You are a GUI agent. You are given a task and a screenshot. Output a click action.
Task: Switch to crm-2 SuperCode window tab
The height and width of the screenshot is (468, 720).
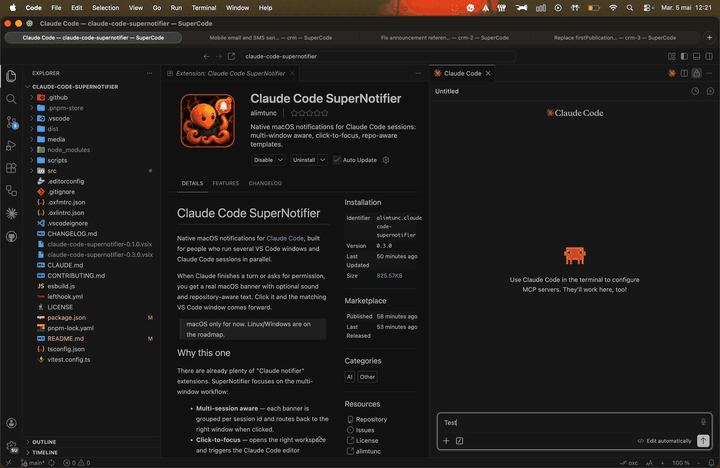[444, 38]
